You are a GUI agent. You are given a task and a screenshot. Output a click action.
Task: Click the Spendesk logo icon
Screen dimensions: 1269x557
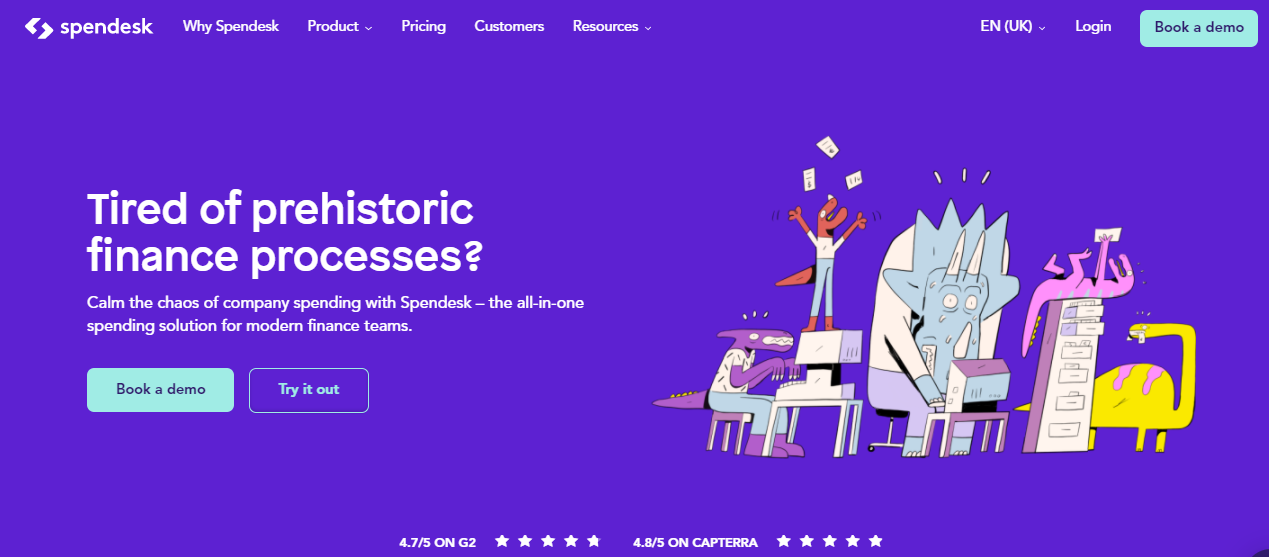coord(39,28)
